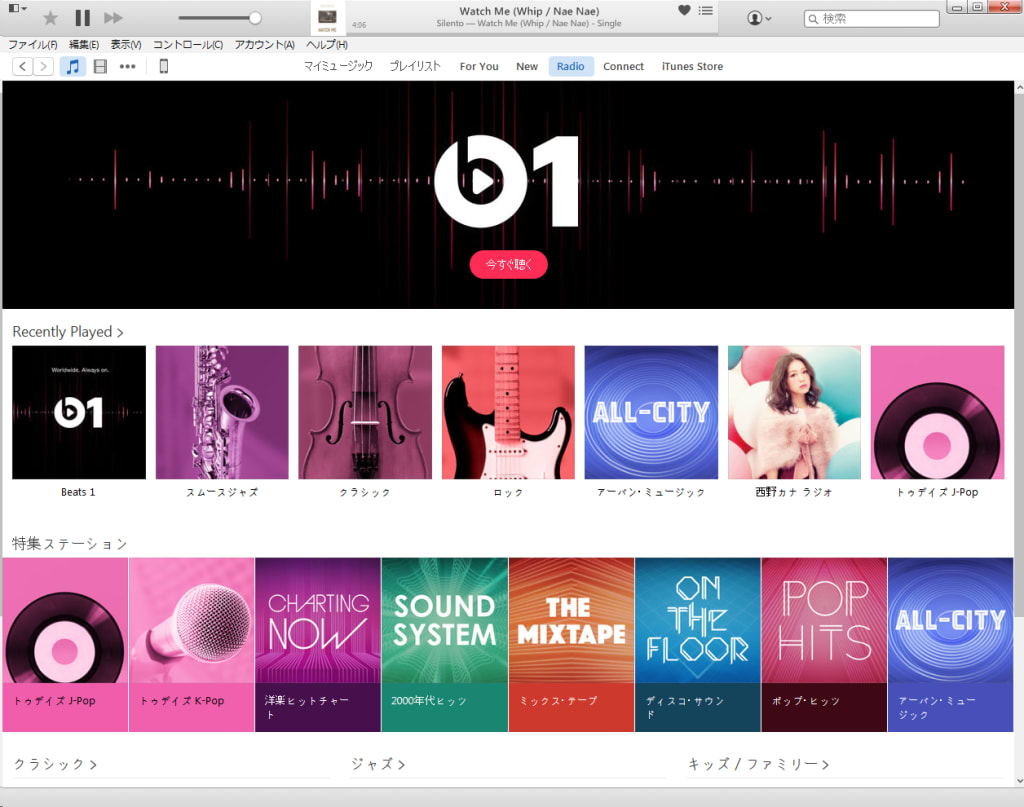This screenshot has width=1024, height=807.
Task: Open the iTunes Store tab
Action: point(692,66)
